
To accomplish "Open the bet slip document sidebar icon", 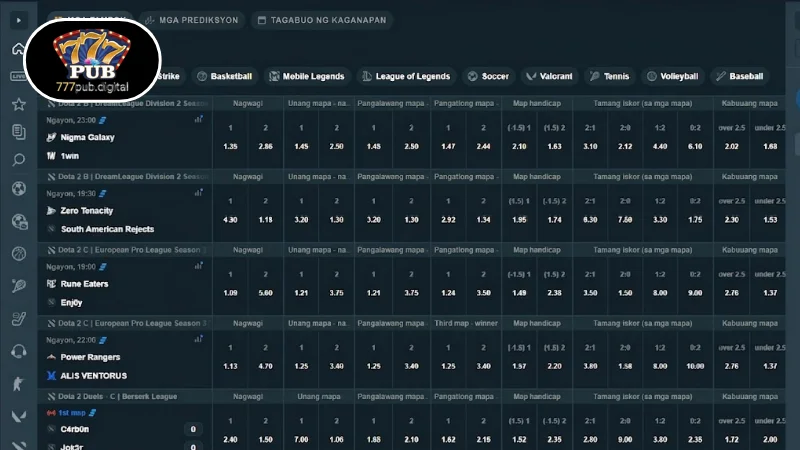I will [19, 132].
